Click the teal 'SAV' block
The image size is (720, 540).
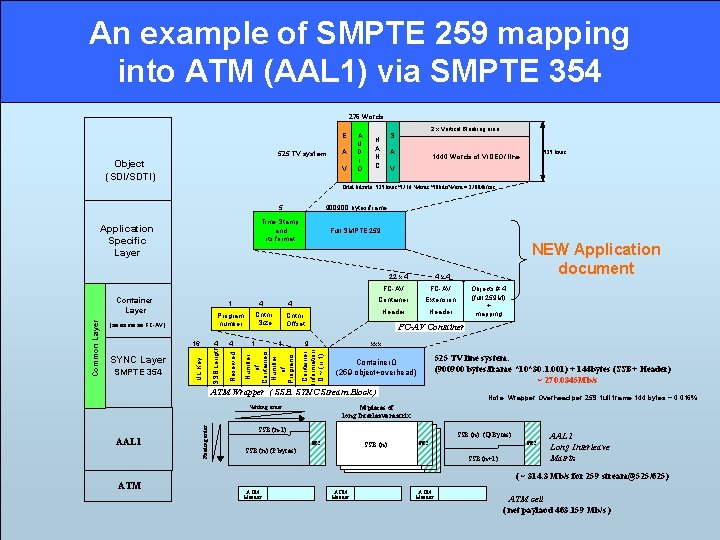pyautogui.click(x=393, y=152)
